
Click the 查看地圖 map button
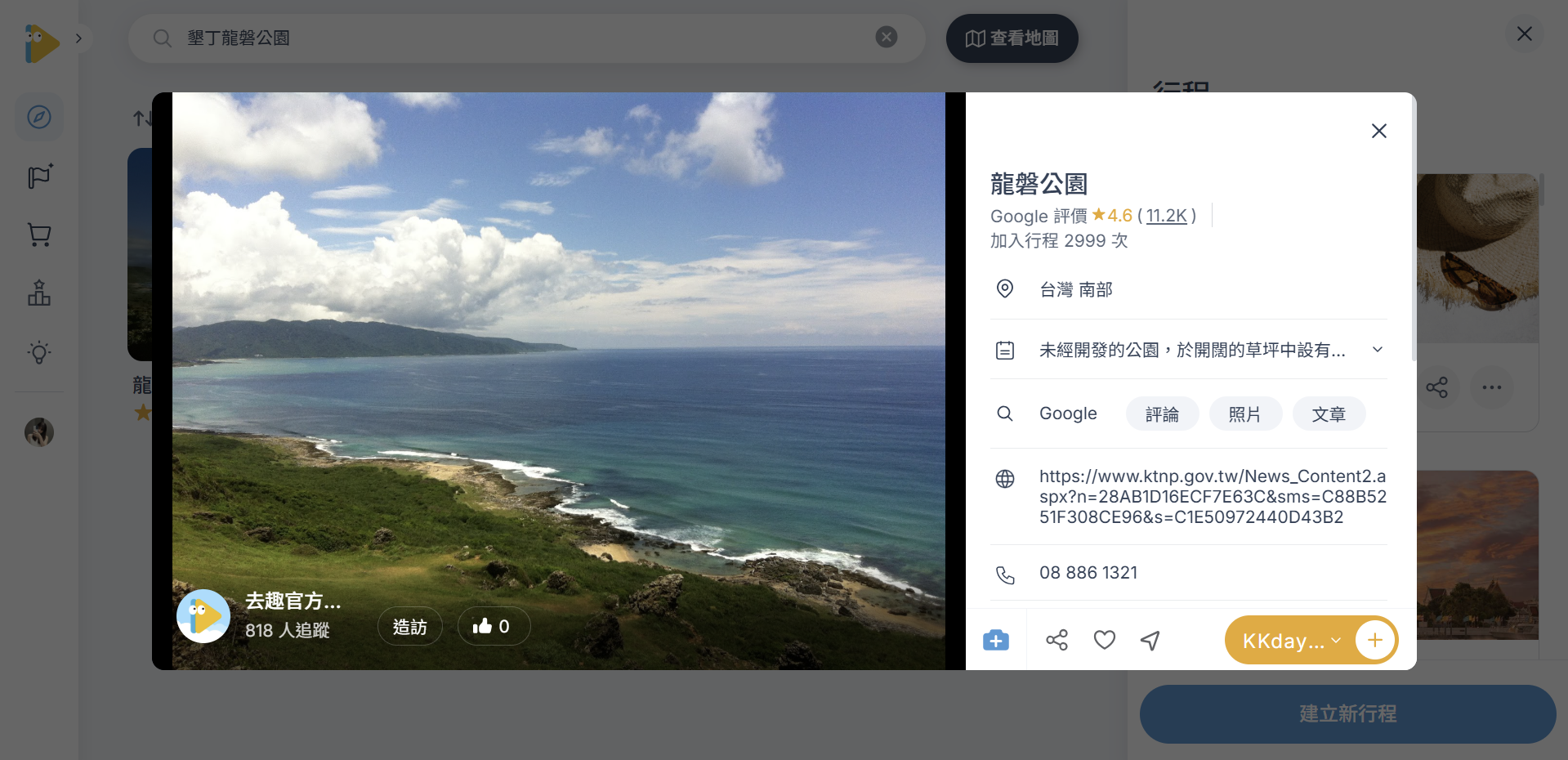(x=1012, y=38)
